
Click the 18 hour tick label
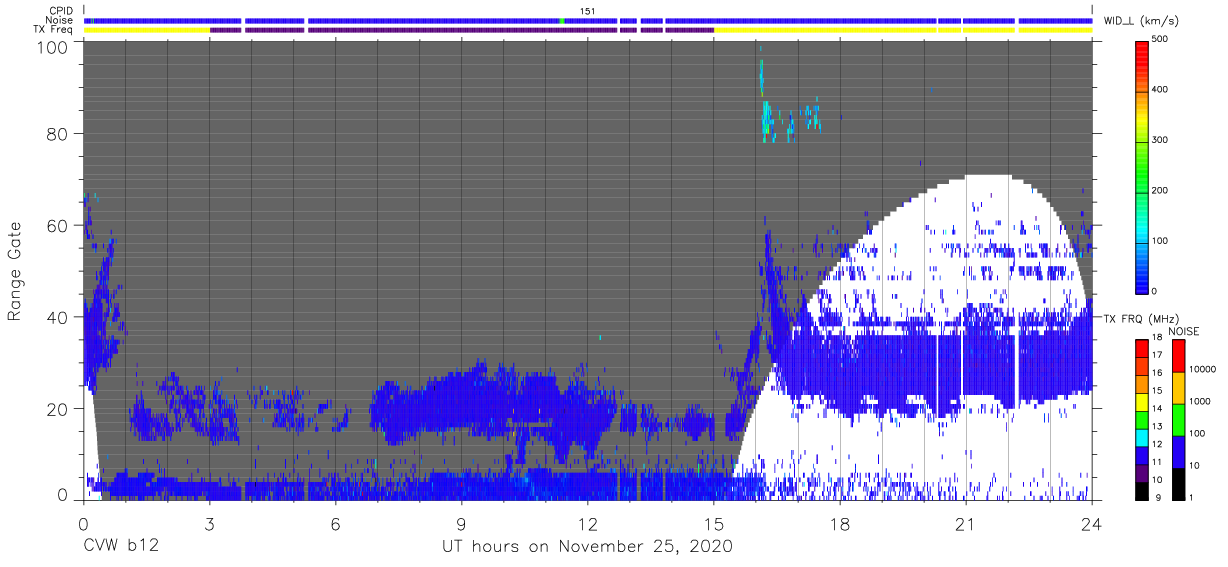pos(839,524)
